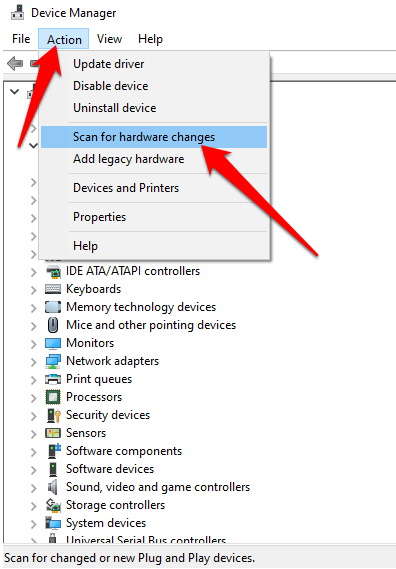Screen dimensions: 396x569
Task: Click the back arrow toolbar icon
Action: tap(15, 64)
